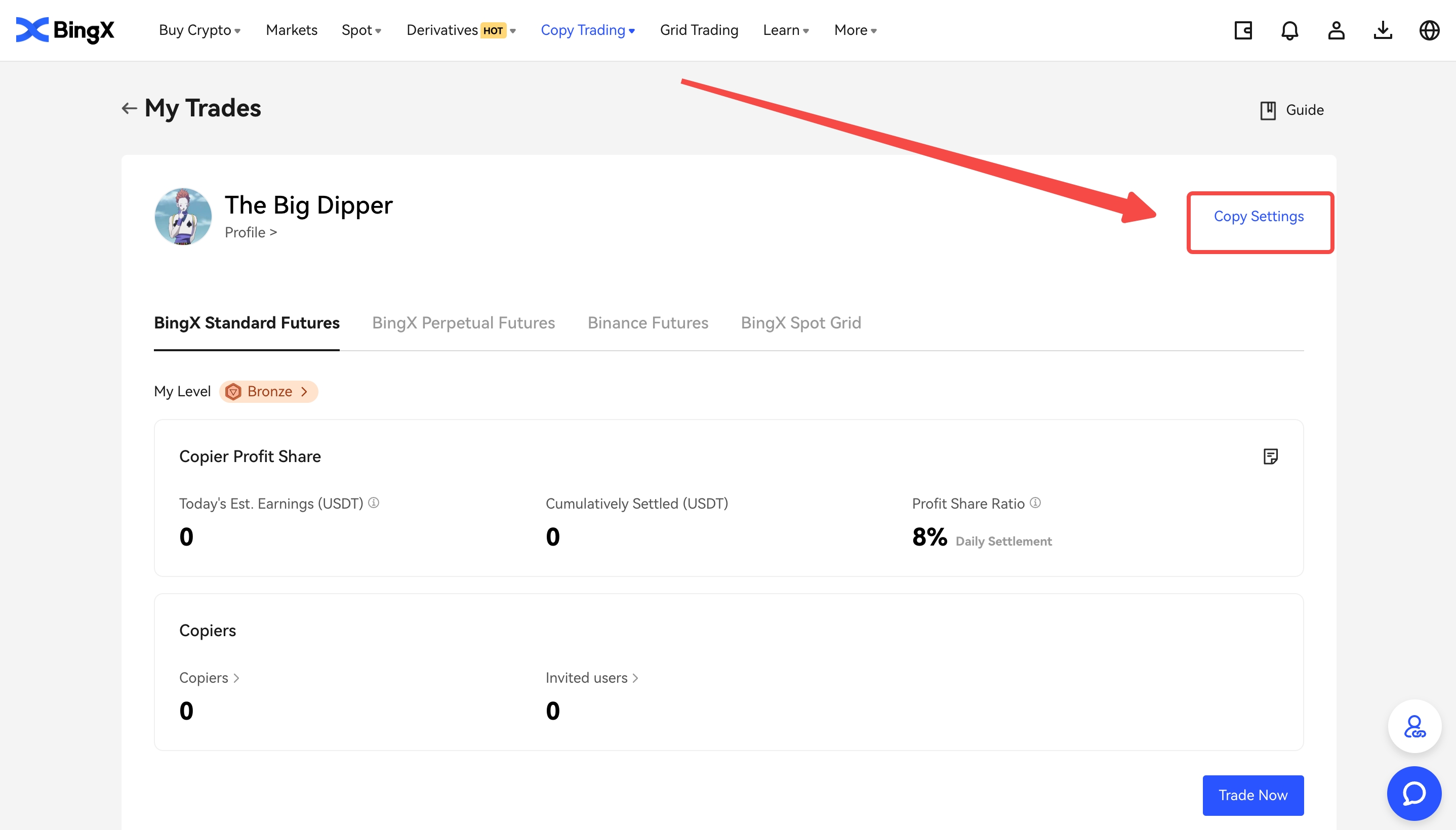The image size is (1456, 830).
Task: Open notifications bell icon
Action: (1289, 30)
